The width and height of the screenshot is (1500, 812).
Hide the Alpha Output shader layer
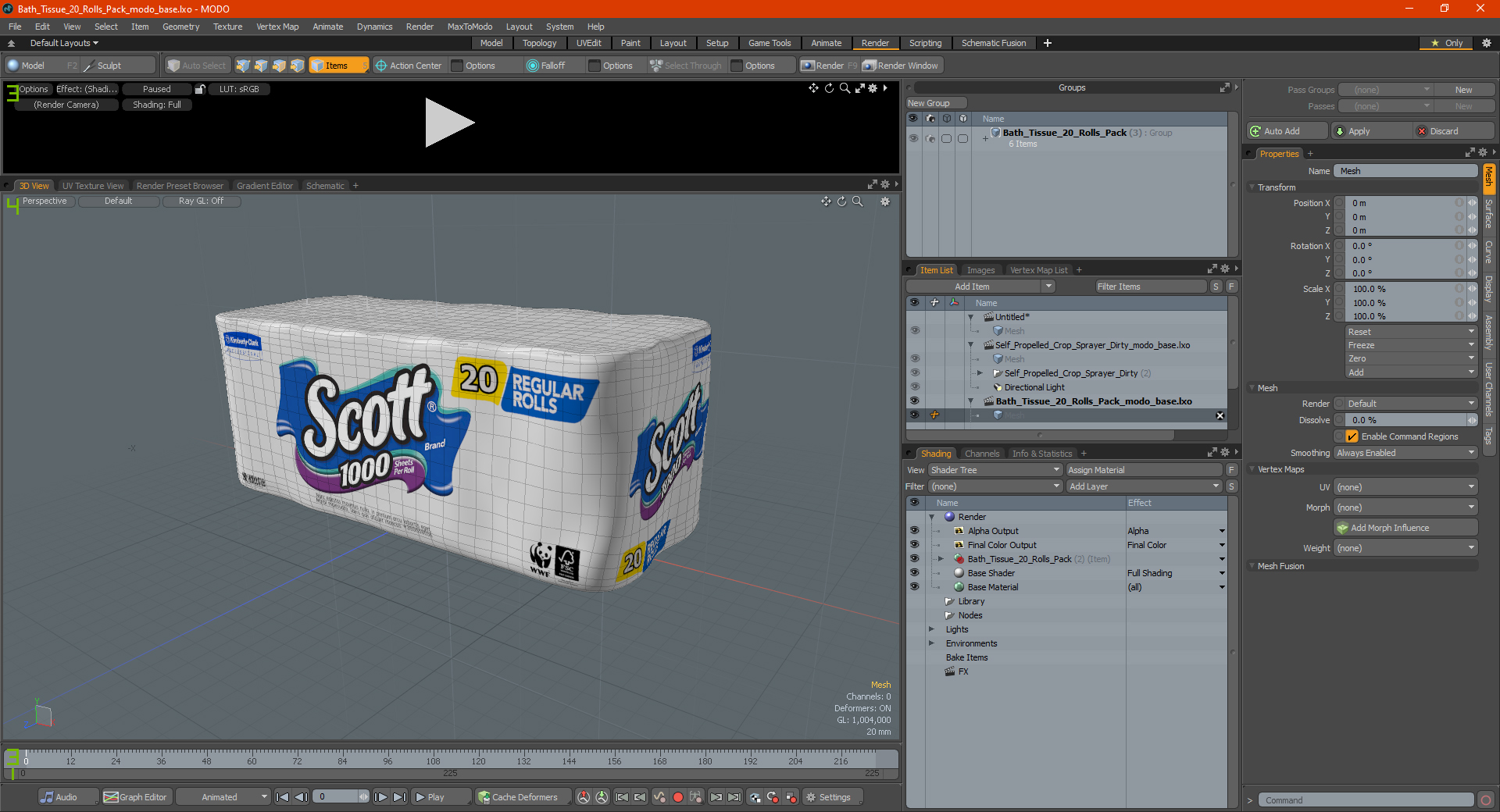click(x=914, y=531)
